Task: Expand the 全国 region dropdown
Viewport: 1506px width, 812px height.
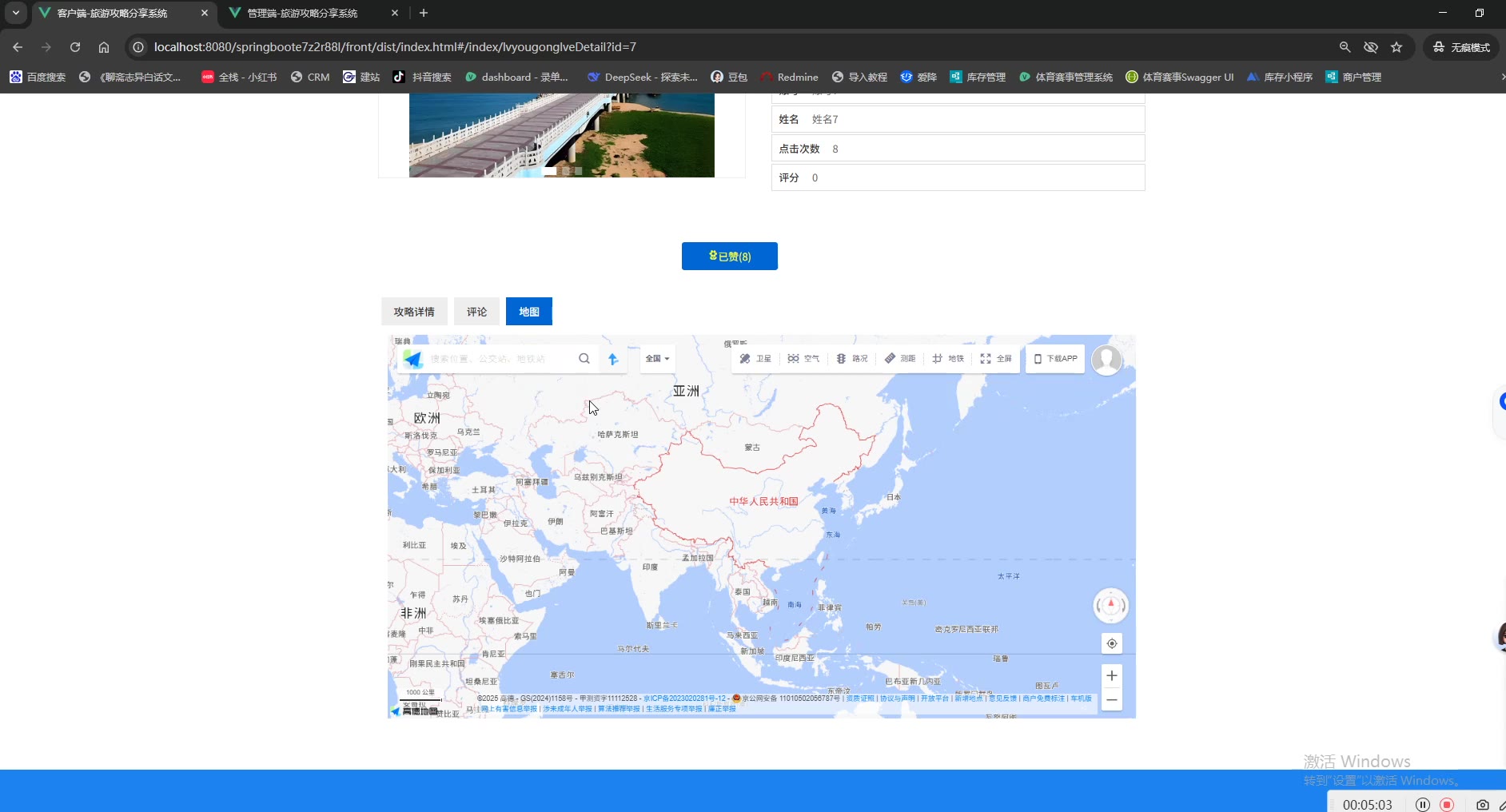Action: (657, 359)
